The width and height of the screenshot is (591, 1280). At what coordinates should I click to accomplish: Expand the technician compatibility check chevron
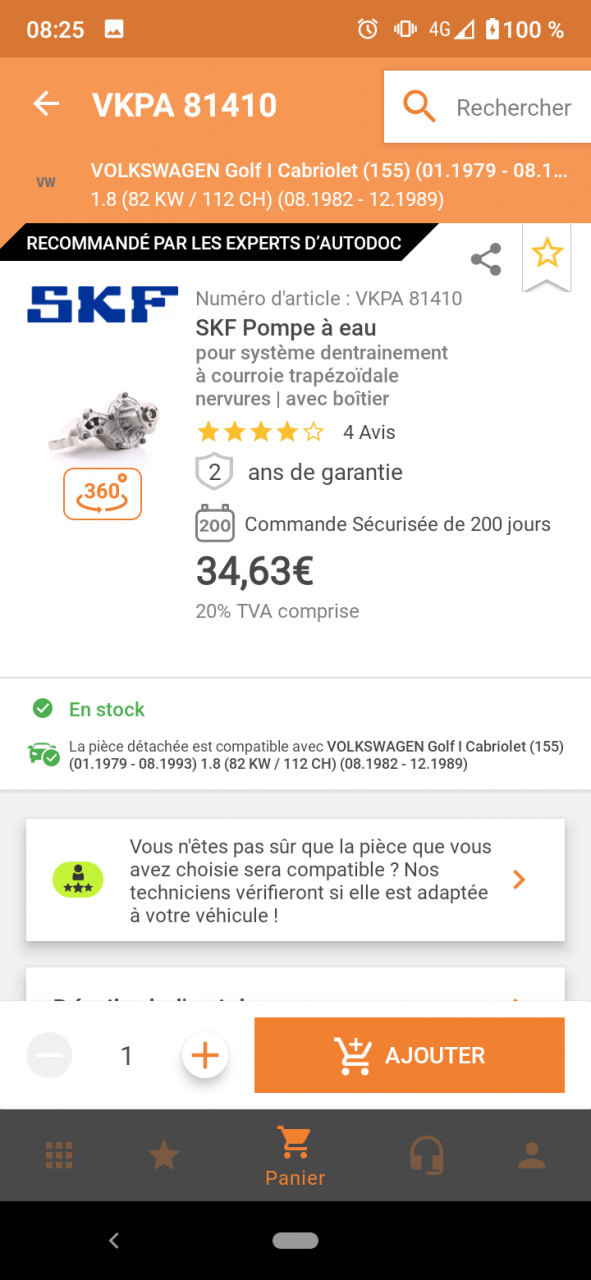coord(518,880)
